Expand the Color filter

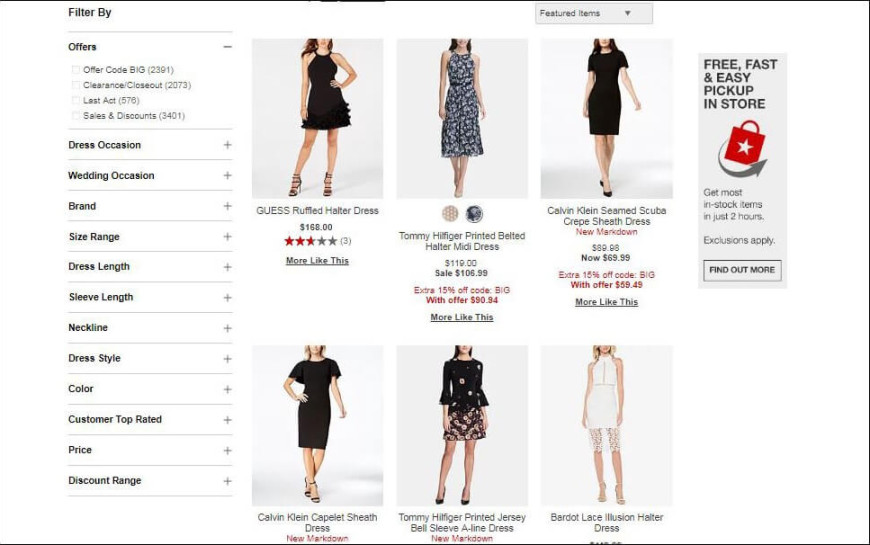pyautogui.click(x=227, y=389)
